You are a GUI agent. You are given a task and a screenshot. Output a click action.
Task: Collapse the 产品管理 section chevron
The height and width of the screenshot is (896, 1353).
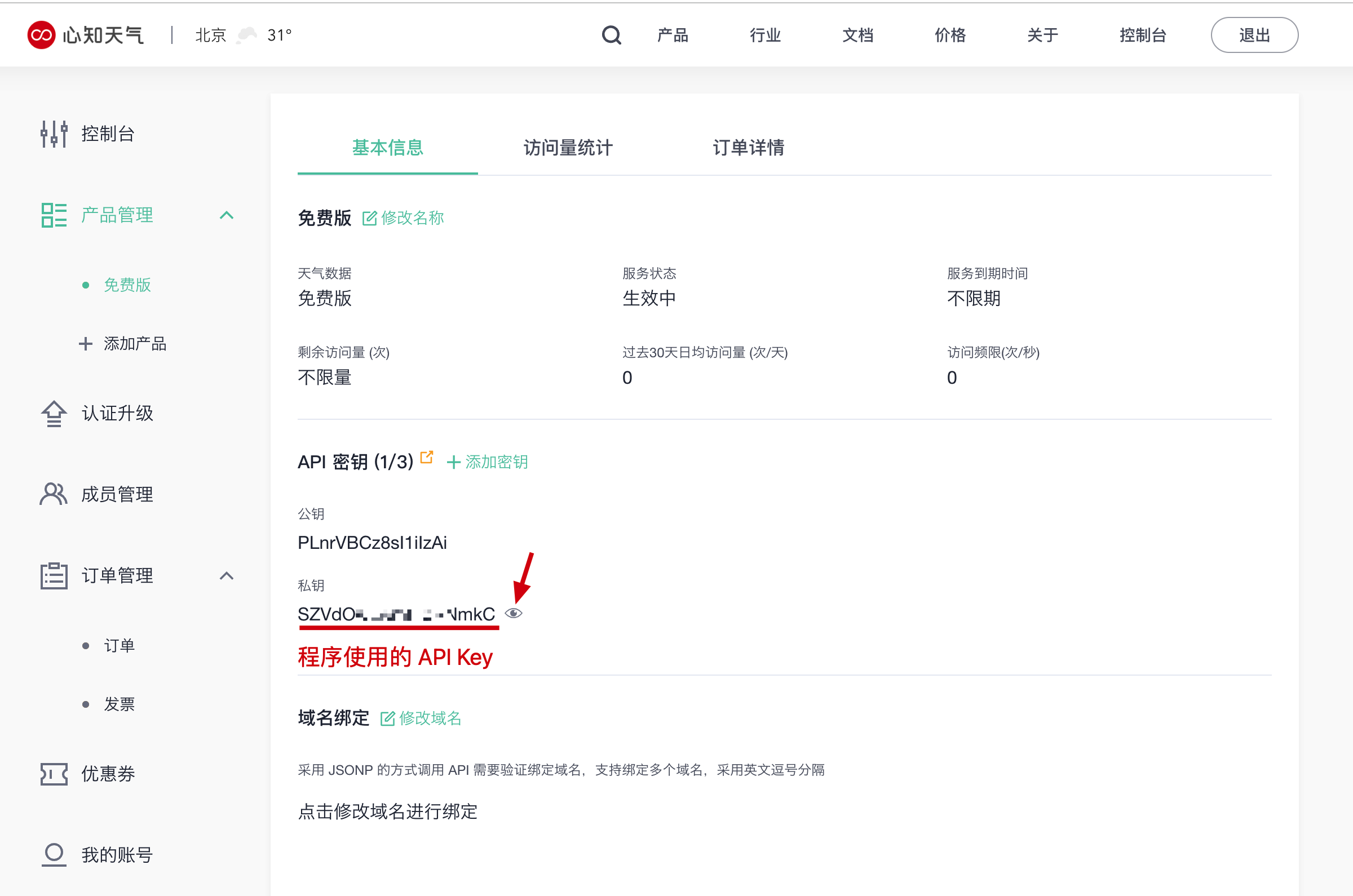tap(227, 215)
